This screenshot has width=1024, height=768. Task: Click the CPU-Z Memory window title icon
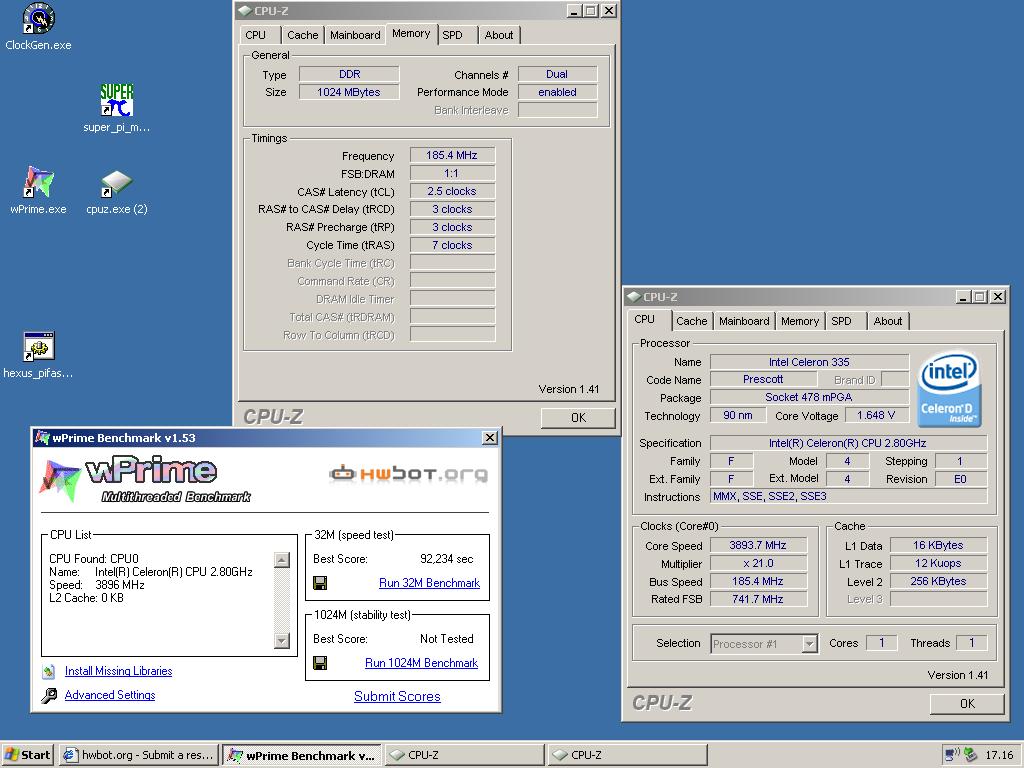pyautogui.click(x=245, y=10)
